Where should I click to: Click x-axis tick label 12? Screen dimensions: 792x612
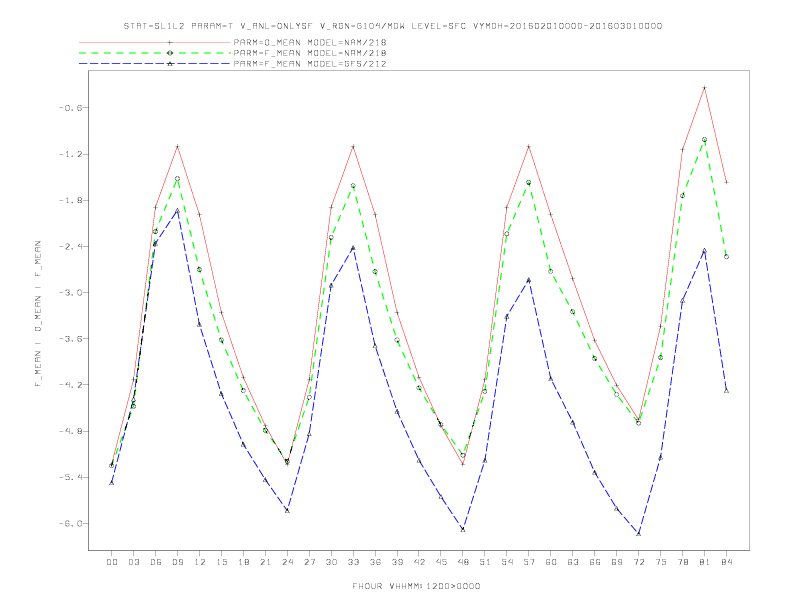200,562
